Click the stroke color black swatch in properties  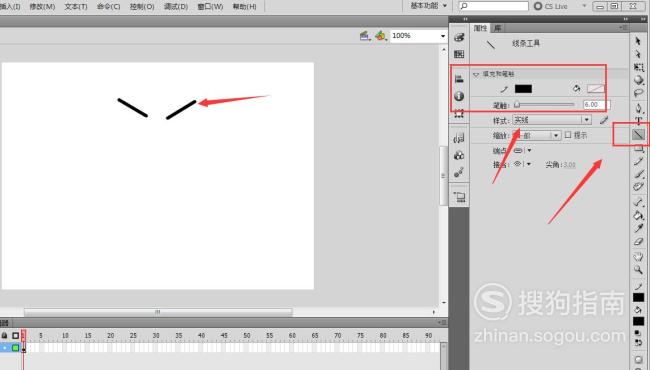tap(523, 89)
